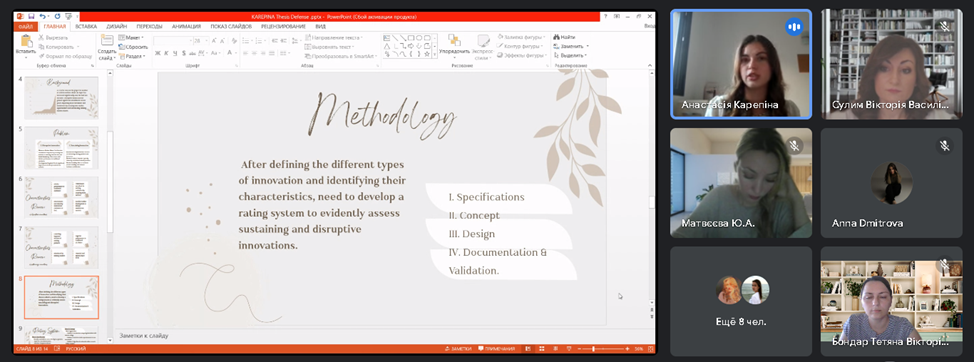Image resolution: width=974 pixels, height=362 pixels.
Task: Open PowerPoint help question mark
Action: click(605, 16)
